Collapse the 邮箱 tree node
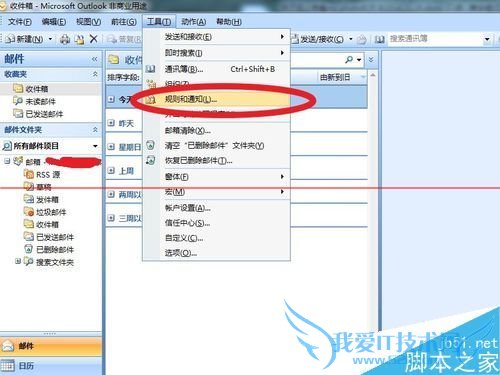Screen dimensions: 500x375 (x=7, y=161)
